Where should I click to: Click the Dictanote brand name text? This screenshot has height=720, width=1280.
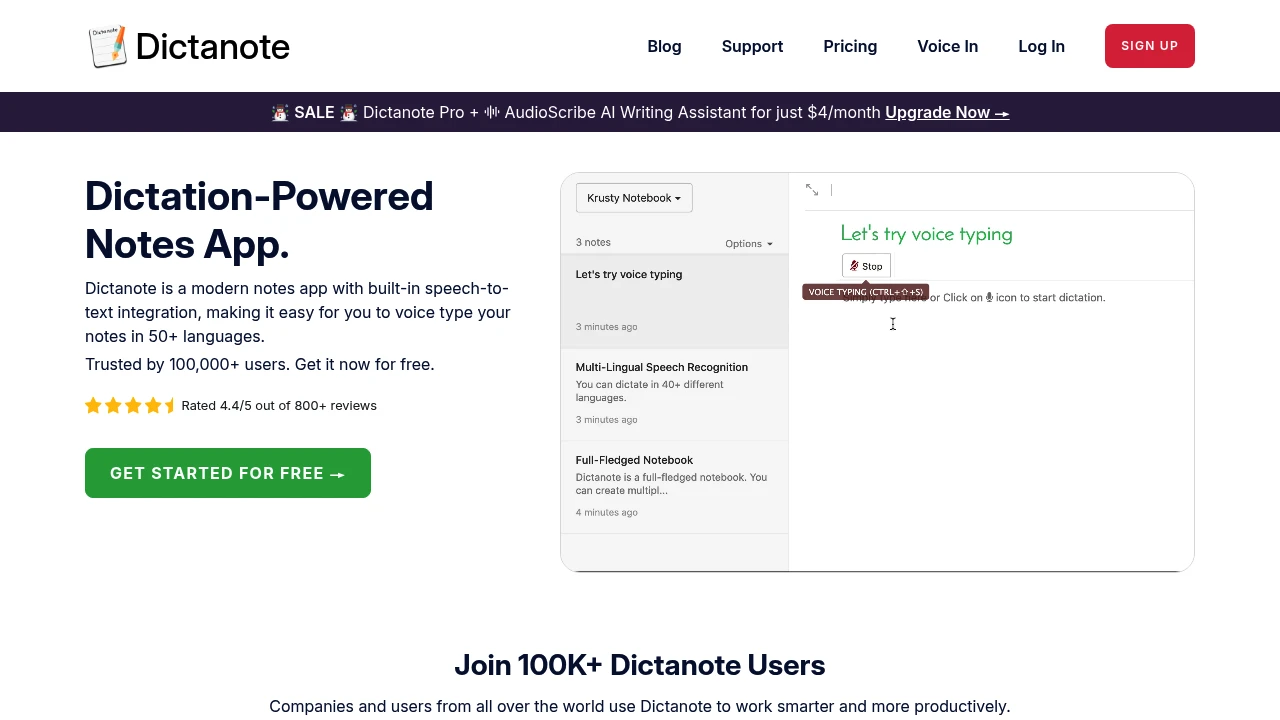212,46
